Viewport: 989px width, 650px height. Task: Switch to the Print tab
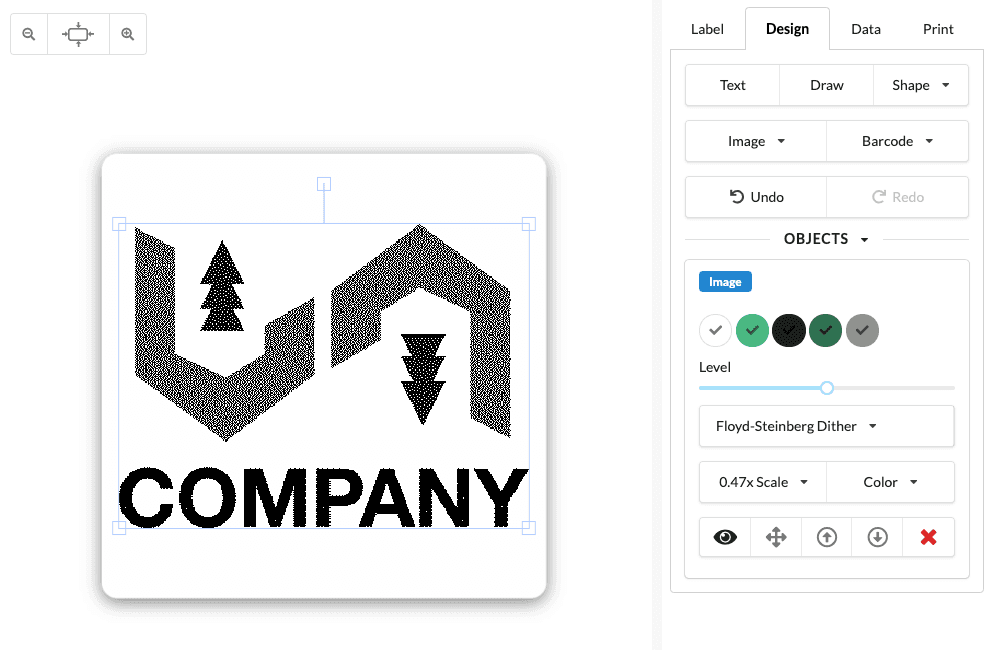tap(938, 29)
